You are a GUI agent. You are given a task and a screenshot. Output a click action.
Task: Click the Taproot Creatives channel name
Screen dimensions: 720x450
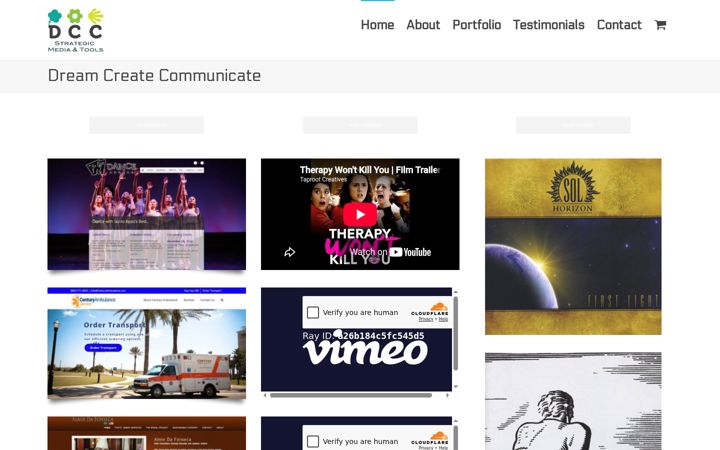coord(323,180)
